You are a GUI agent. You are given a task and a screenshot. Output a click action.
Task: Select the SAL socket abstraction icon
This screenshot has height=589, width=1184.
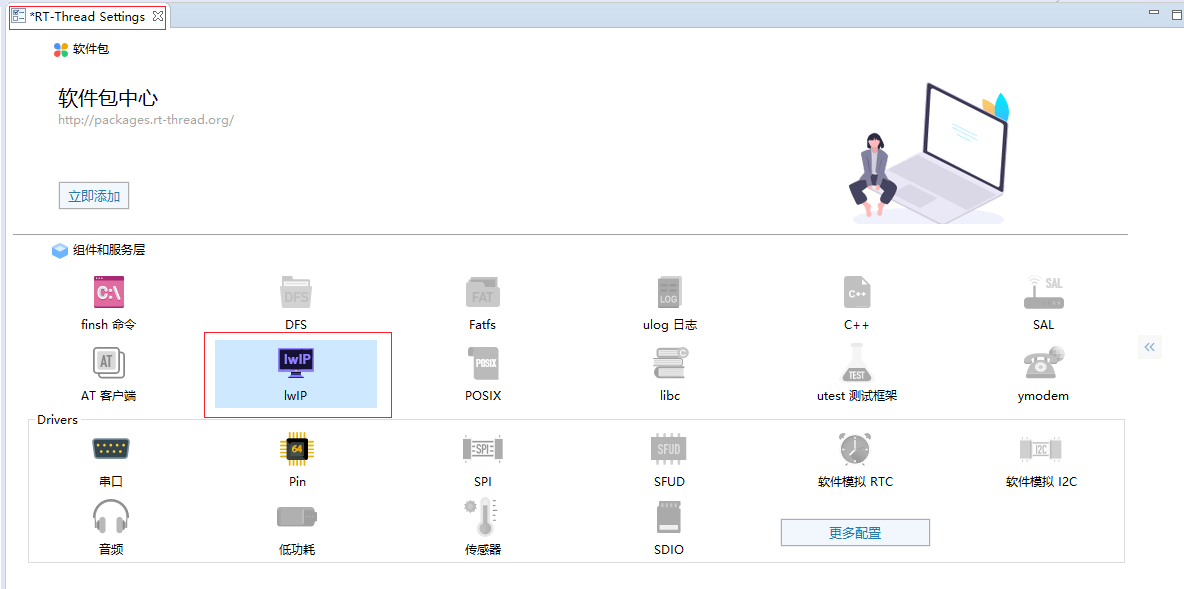click(x=1042, y=300)
